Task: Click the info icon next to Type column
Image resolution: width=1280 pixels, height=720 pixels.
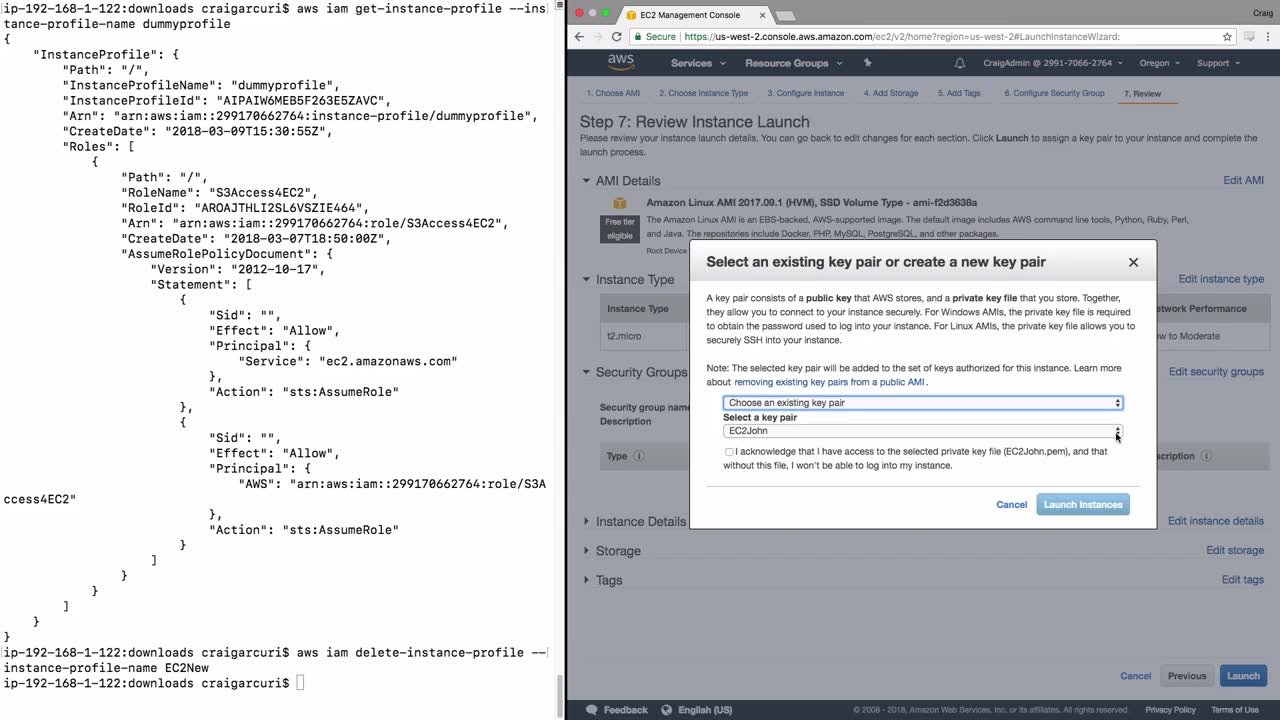Action: click(638, 456)
